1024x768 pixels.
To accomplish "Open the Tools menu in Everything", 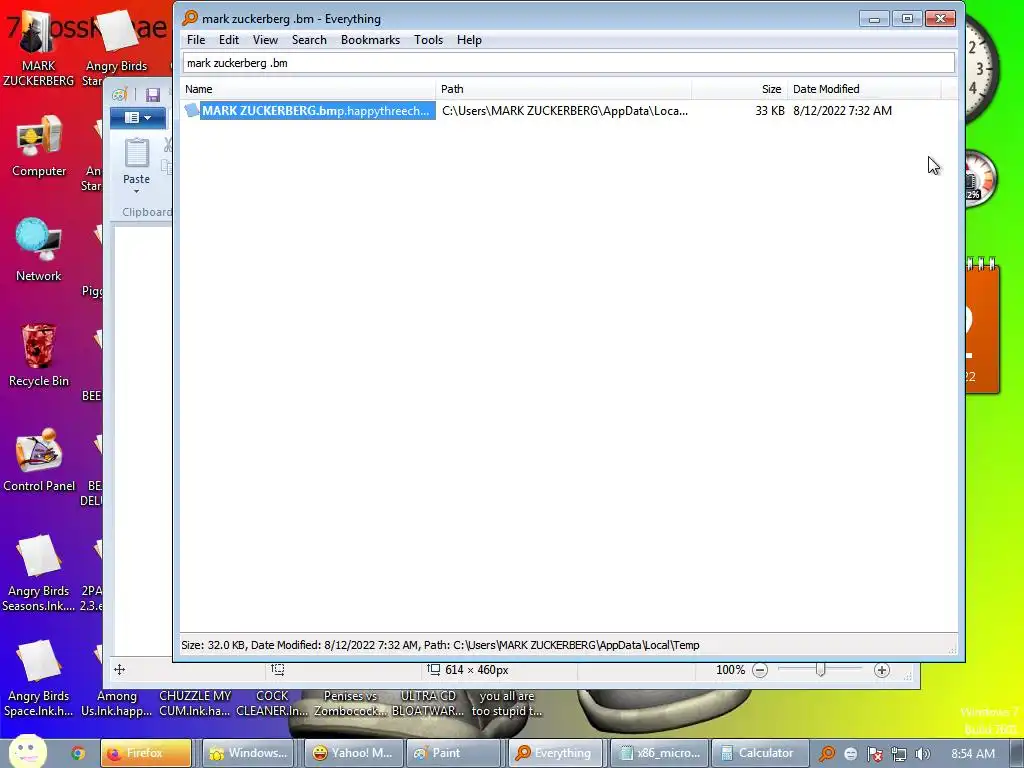I will pos(428,40).
